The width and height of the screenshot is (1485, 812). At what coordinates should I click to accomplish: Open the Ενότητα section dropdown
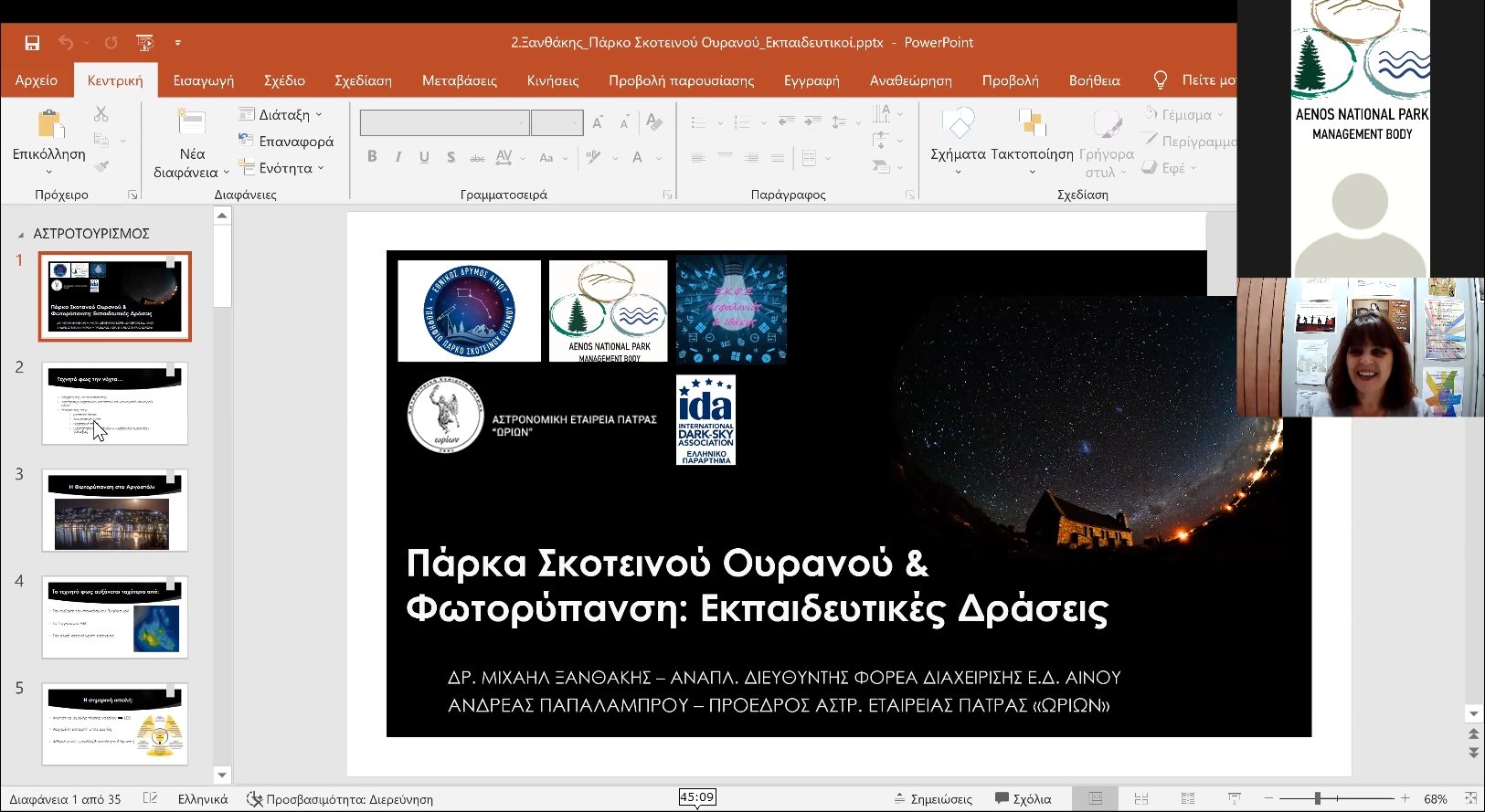pos(281,168)
